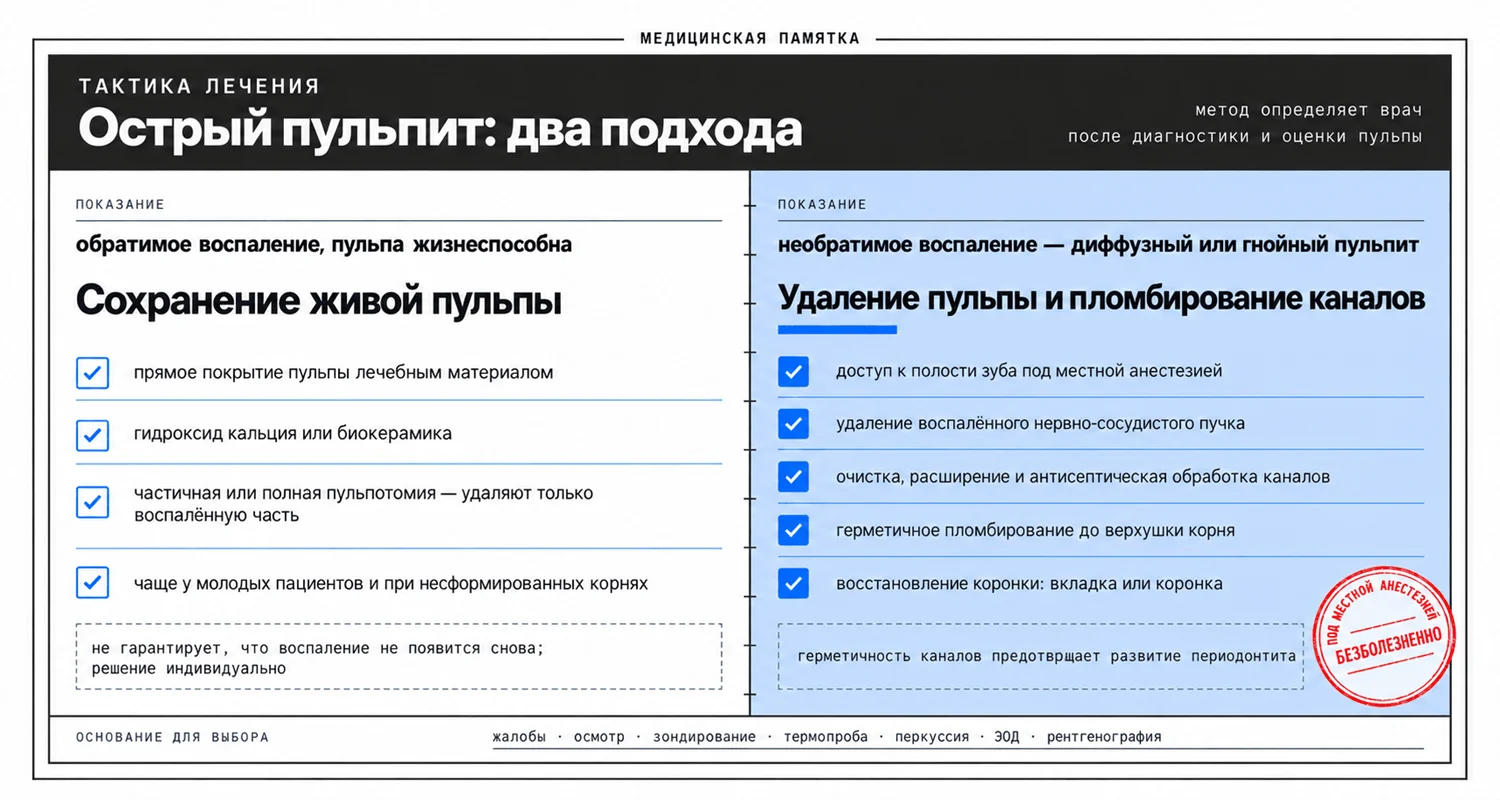
Task: Click the checkbox for 'очистка, расширение и антисептическая обработка'
Action: tap(793, 477)
